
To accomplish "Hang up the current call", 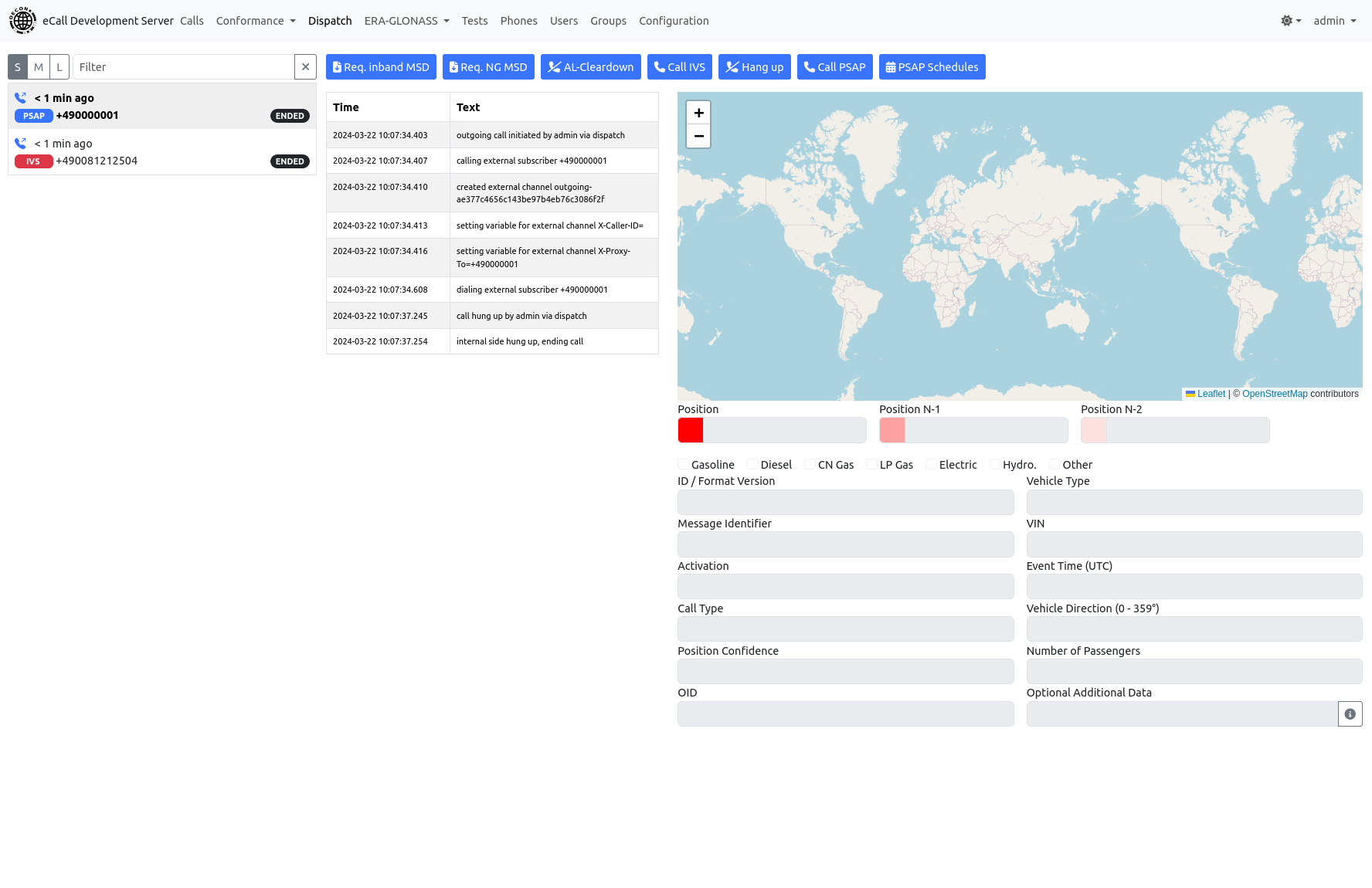I will 754,67.
